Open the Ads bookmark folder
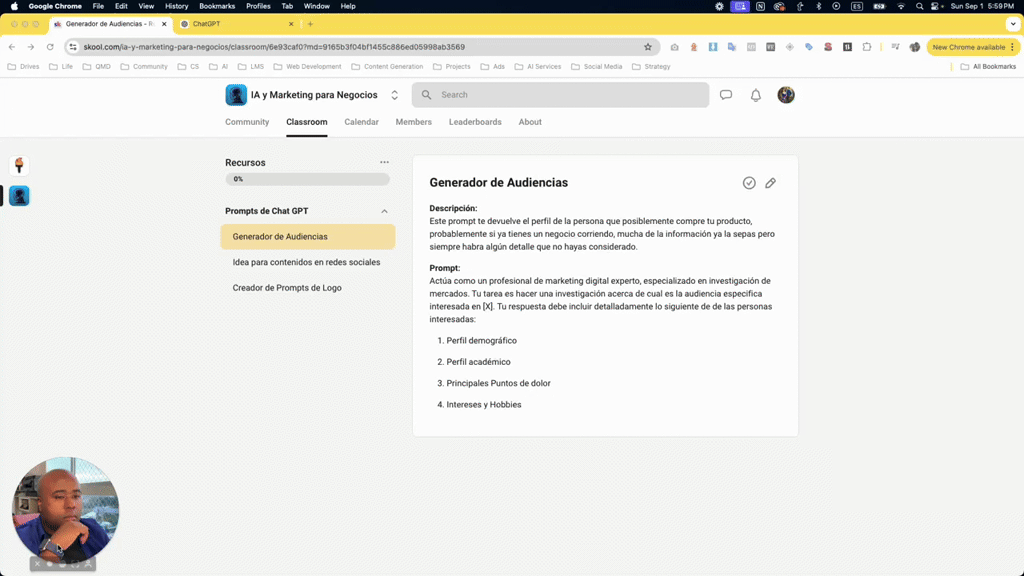The width and height of the screenshot is (1024, 576). click(x=493, y=67)
